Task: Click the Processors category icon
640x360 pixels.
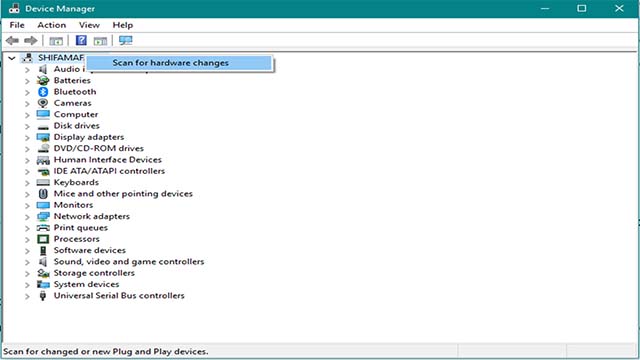Action: coord(43,239)
